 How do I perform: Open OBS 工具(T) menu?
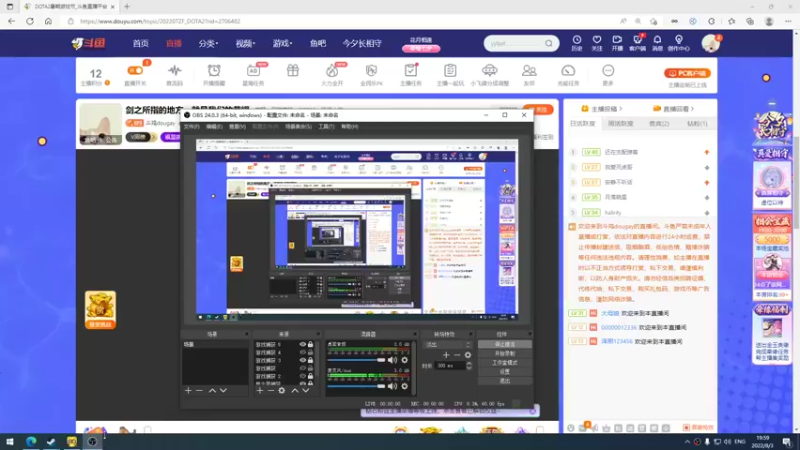click(326, 127)
